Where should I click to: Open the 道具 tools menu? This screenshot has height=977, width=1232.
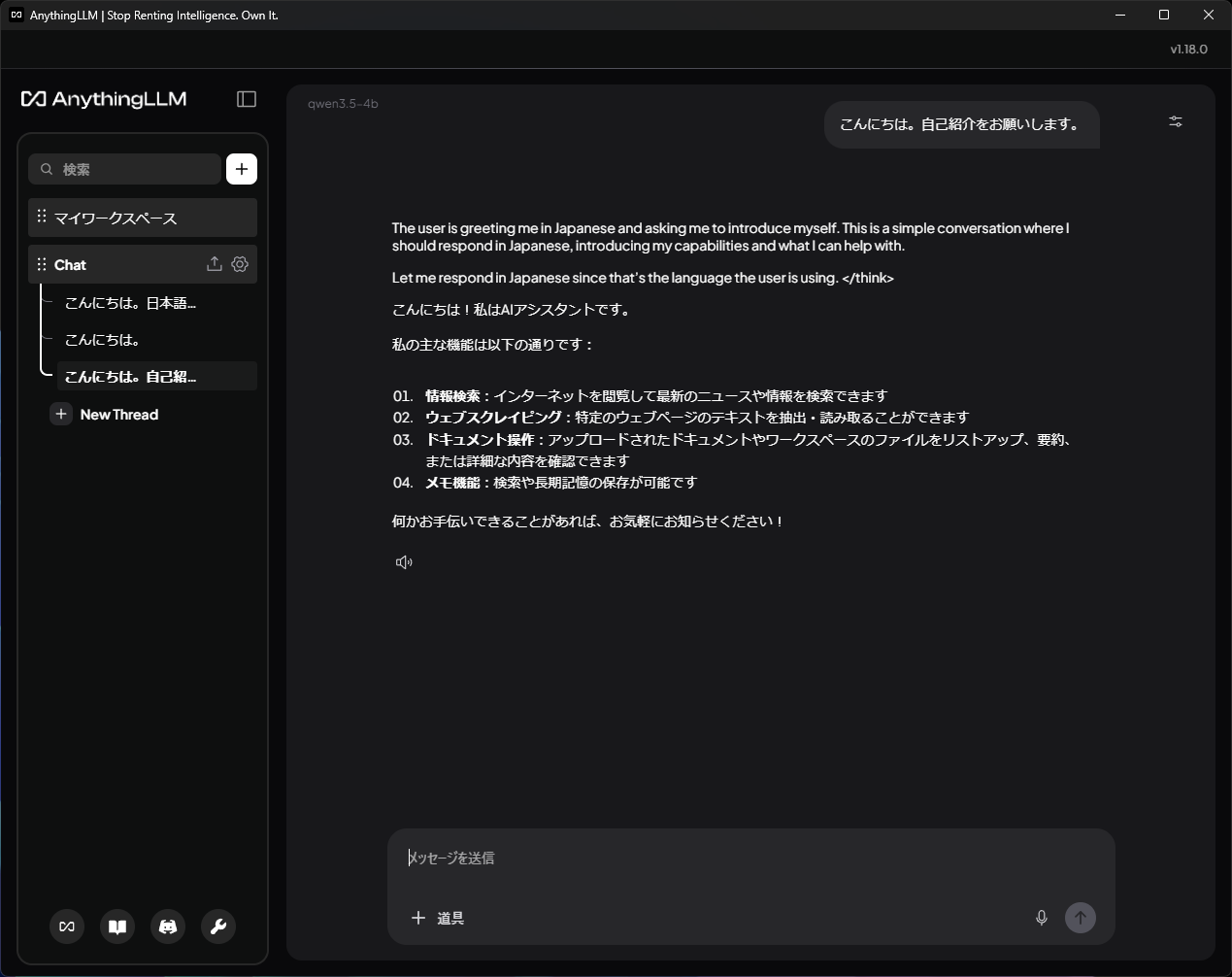click(438, 918)
